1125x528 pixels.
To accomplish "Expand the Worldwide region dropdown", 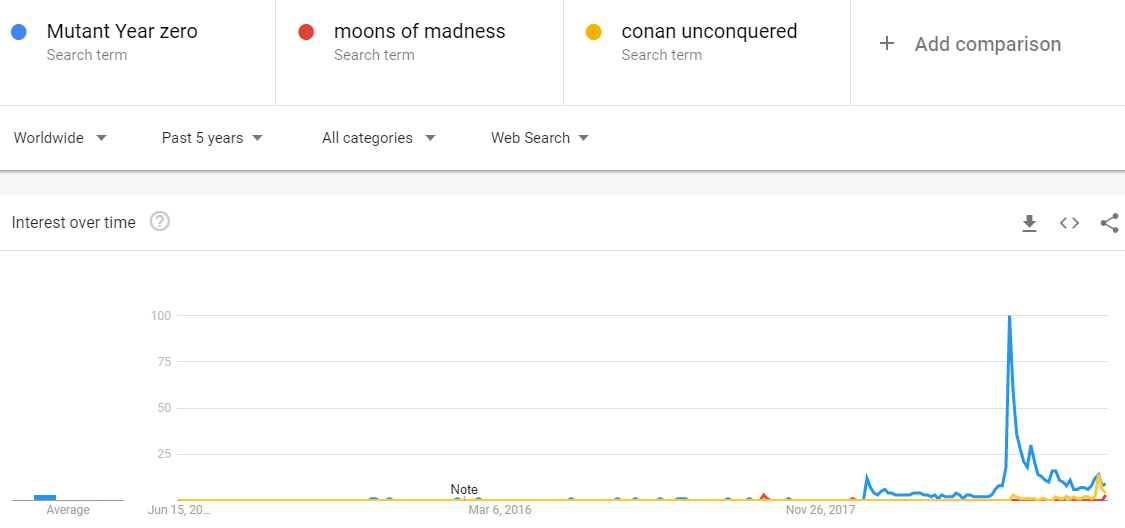I will 60,138.
